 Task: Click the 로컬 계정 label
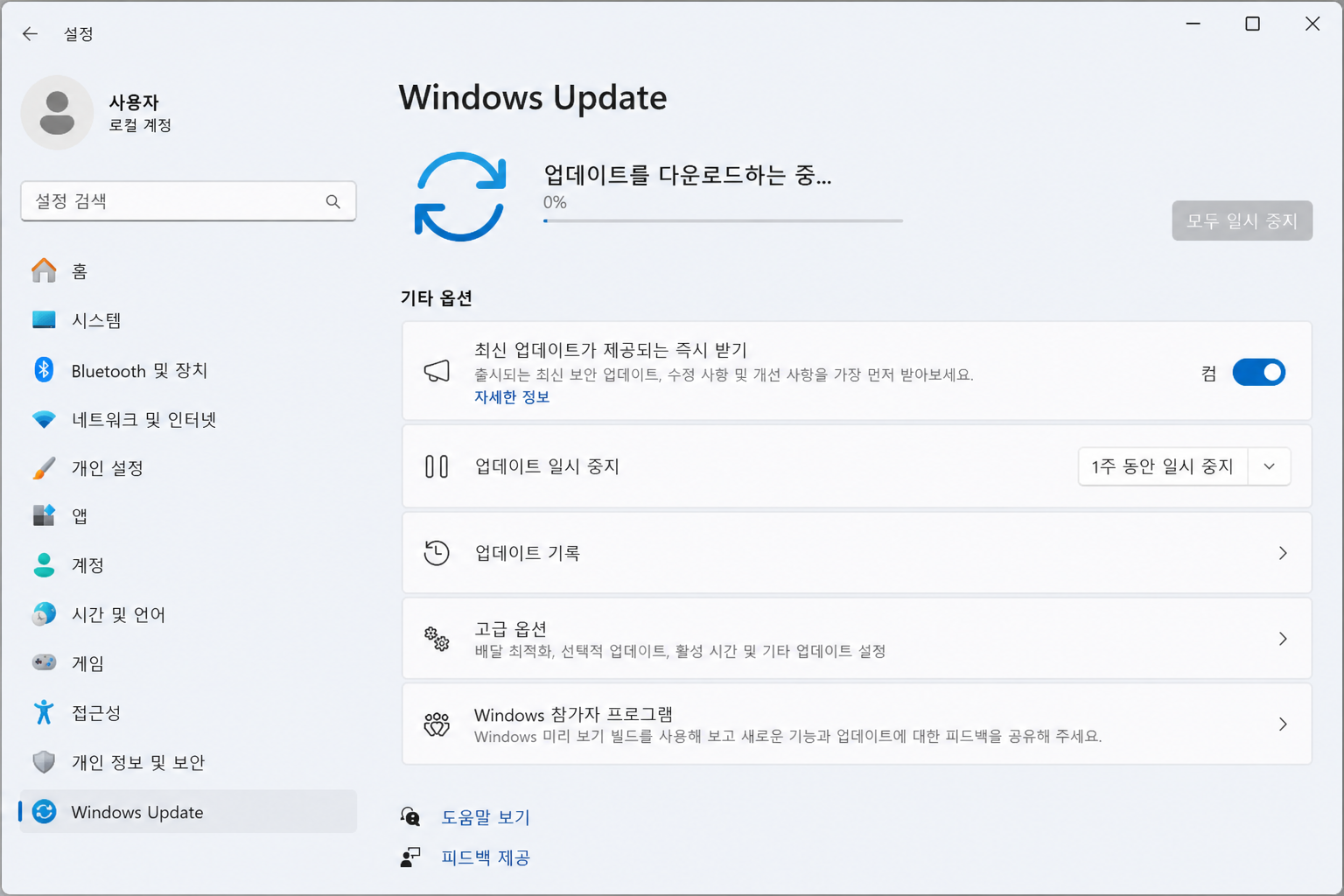point(140,125)
